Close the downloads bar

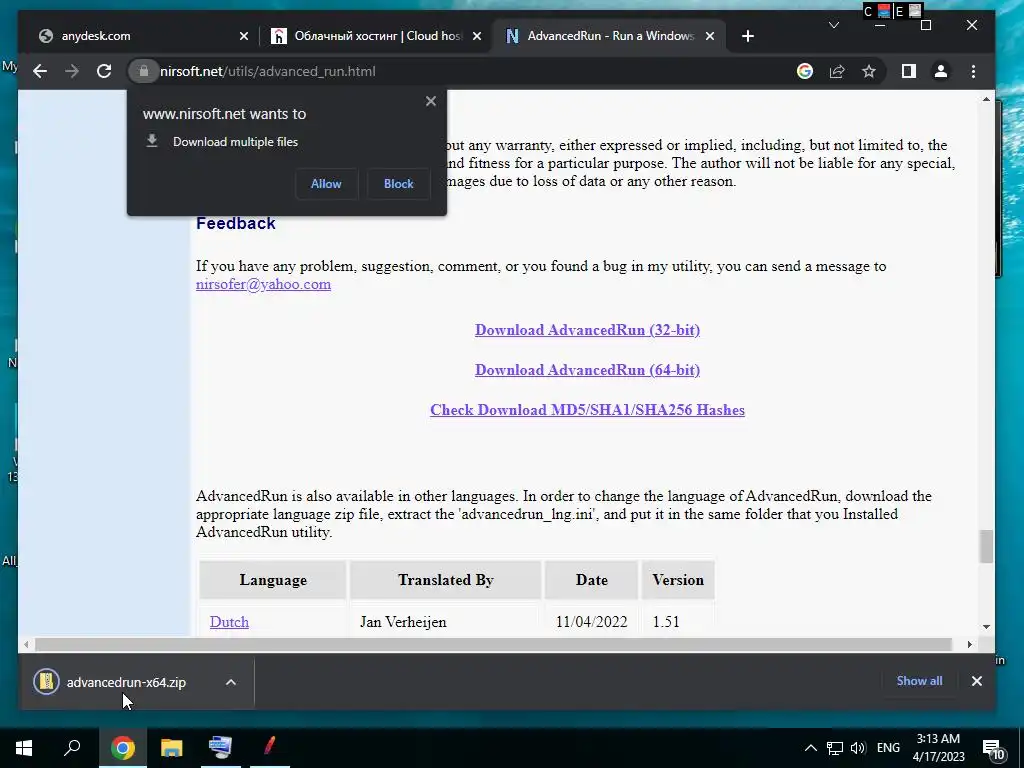tap(976, 681)
